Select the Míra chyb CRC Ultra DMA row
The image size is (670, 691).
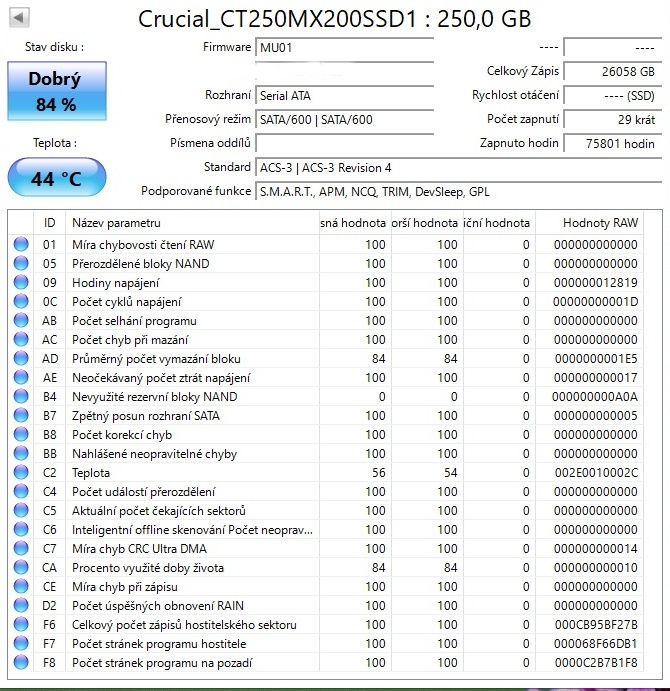(326, 548)
